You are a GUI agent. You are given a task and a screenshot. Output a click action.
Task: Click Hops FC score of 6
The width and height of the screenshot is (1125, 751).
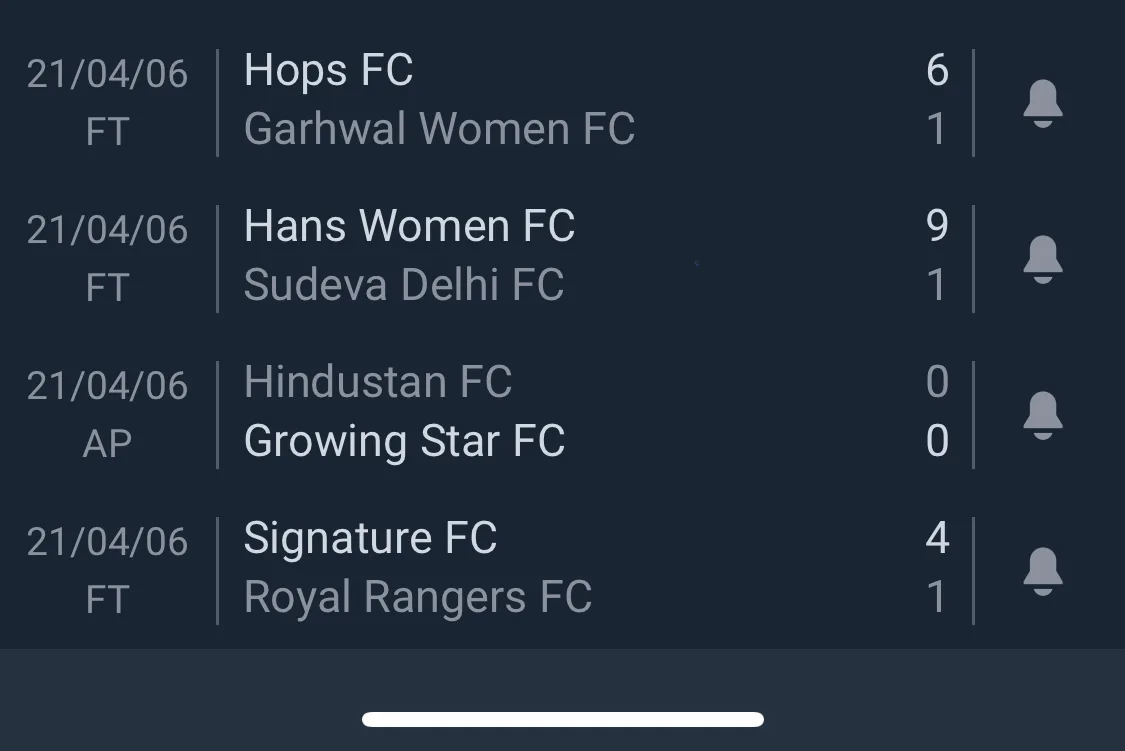coord(937,70)
